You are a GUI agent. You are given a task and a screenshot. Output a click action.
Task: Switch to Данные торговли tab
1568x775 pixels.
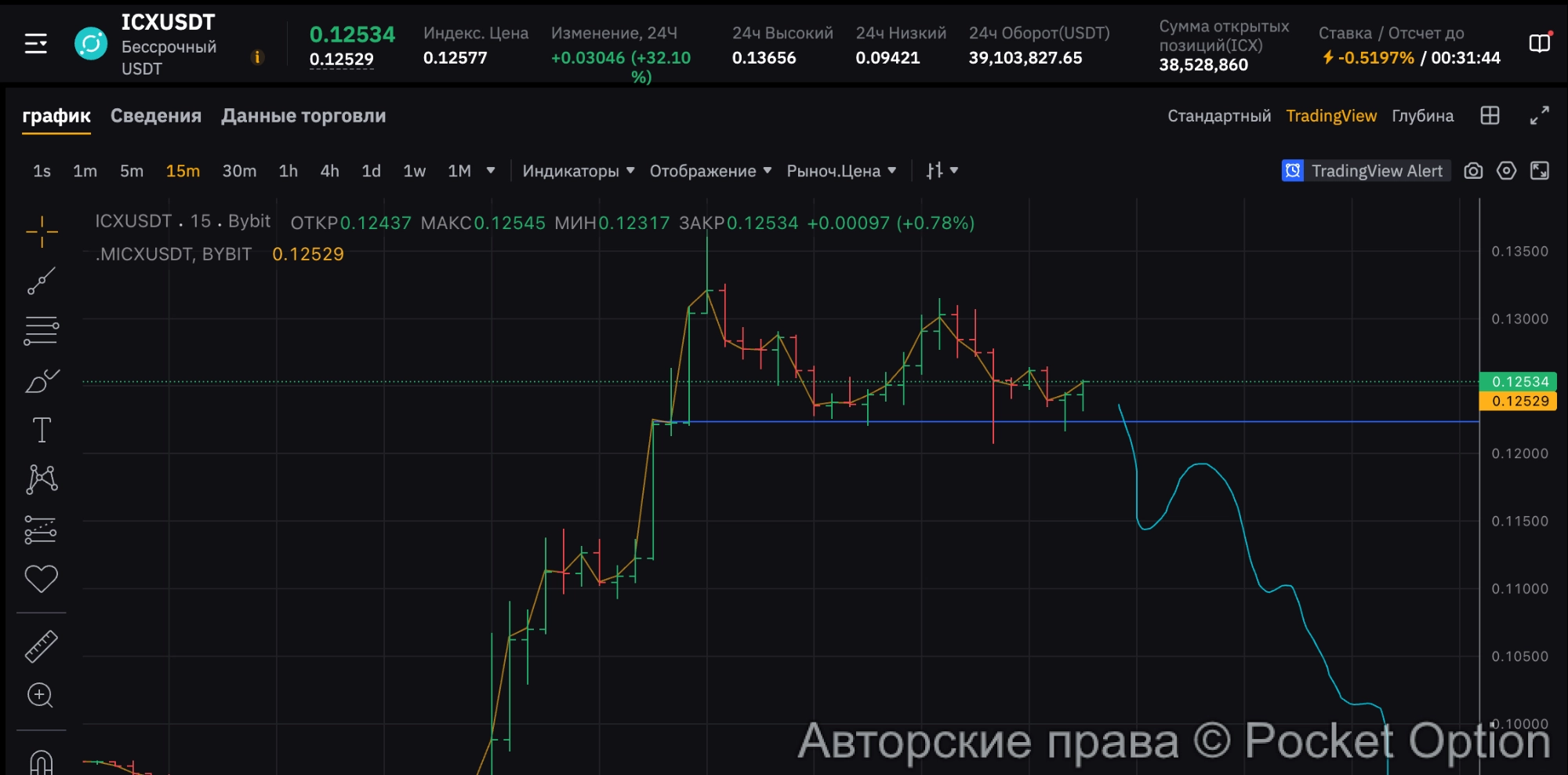pos(303,116)
